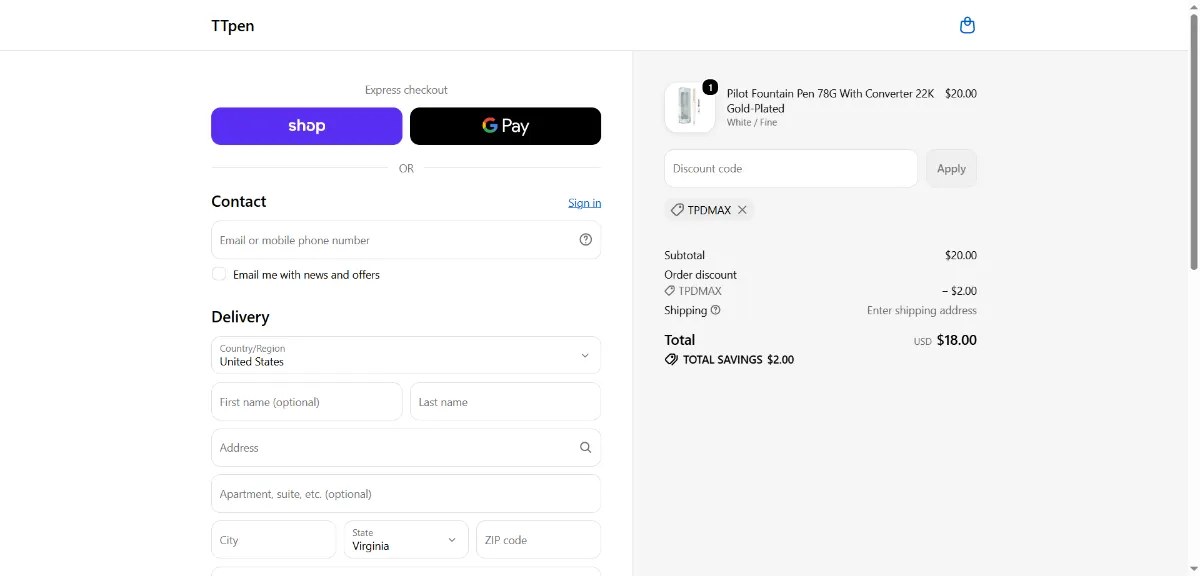
Task: Focus the City input field
Action: click(274, 540)
